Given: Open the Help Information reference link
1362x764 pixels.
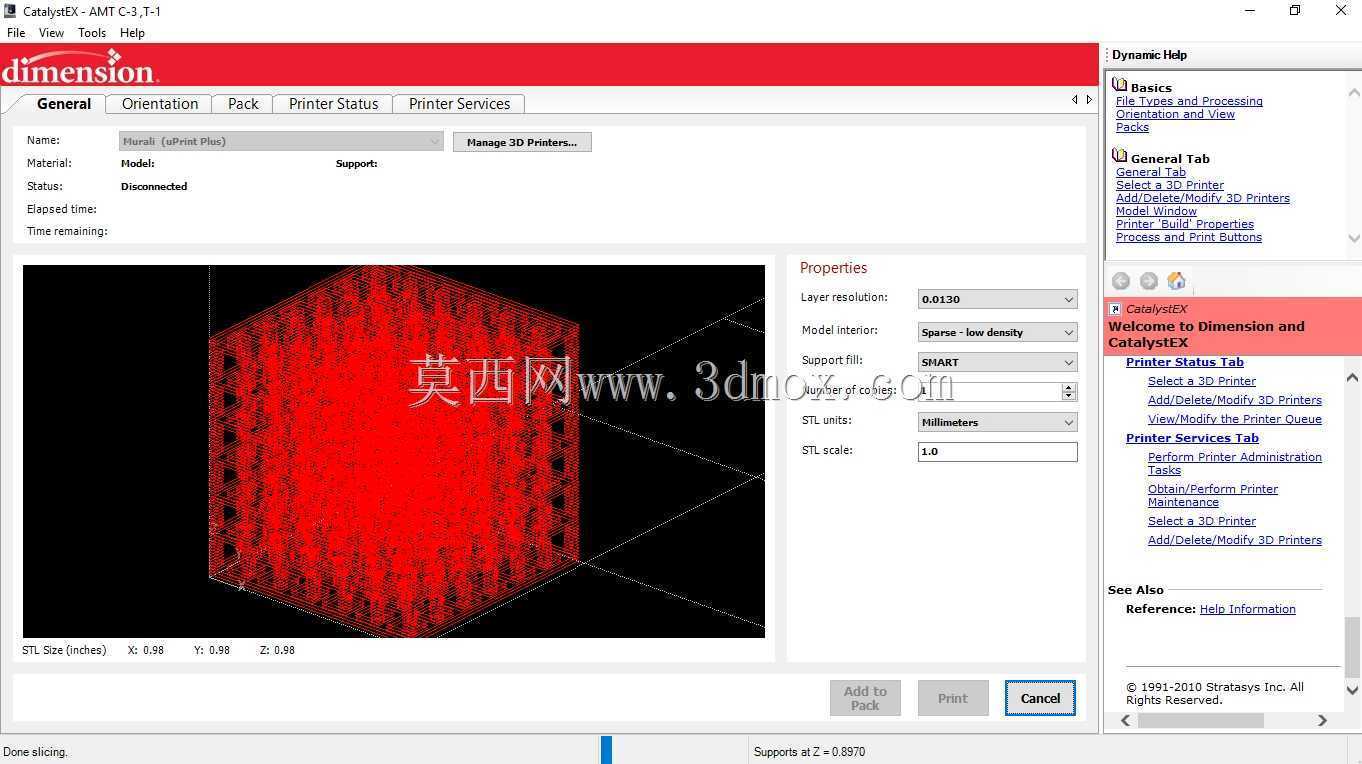Looking at the screenshot, I should coord(1247,609).
